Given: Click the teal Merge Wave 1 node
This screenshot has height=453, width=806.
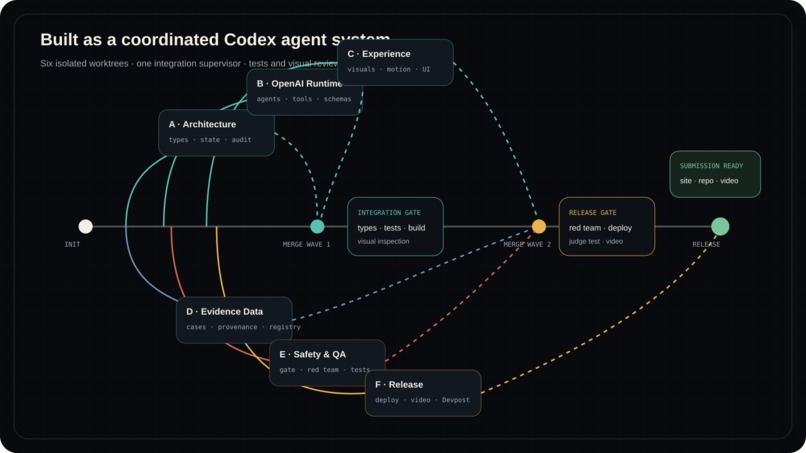Looking at the screenshot, I should point(317,226).
